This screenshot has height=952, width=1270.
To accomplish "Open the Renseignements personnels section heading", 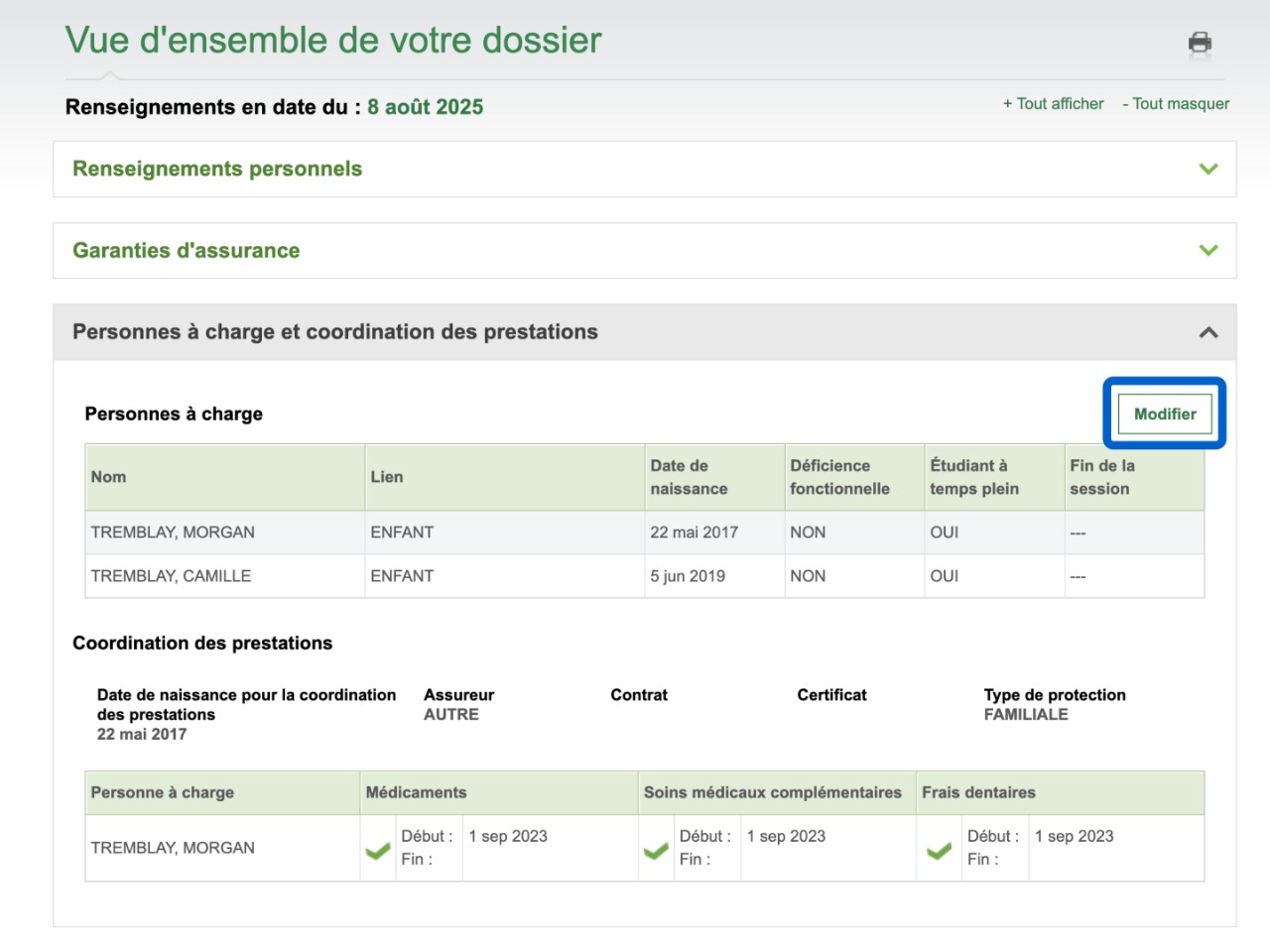I will point(217,169).
